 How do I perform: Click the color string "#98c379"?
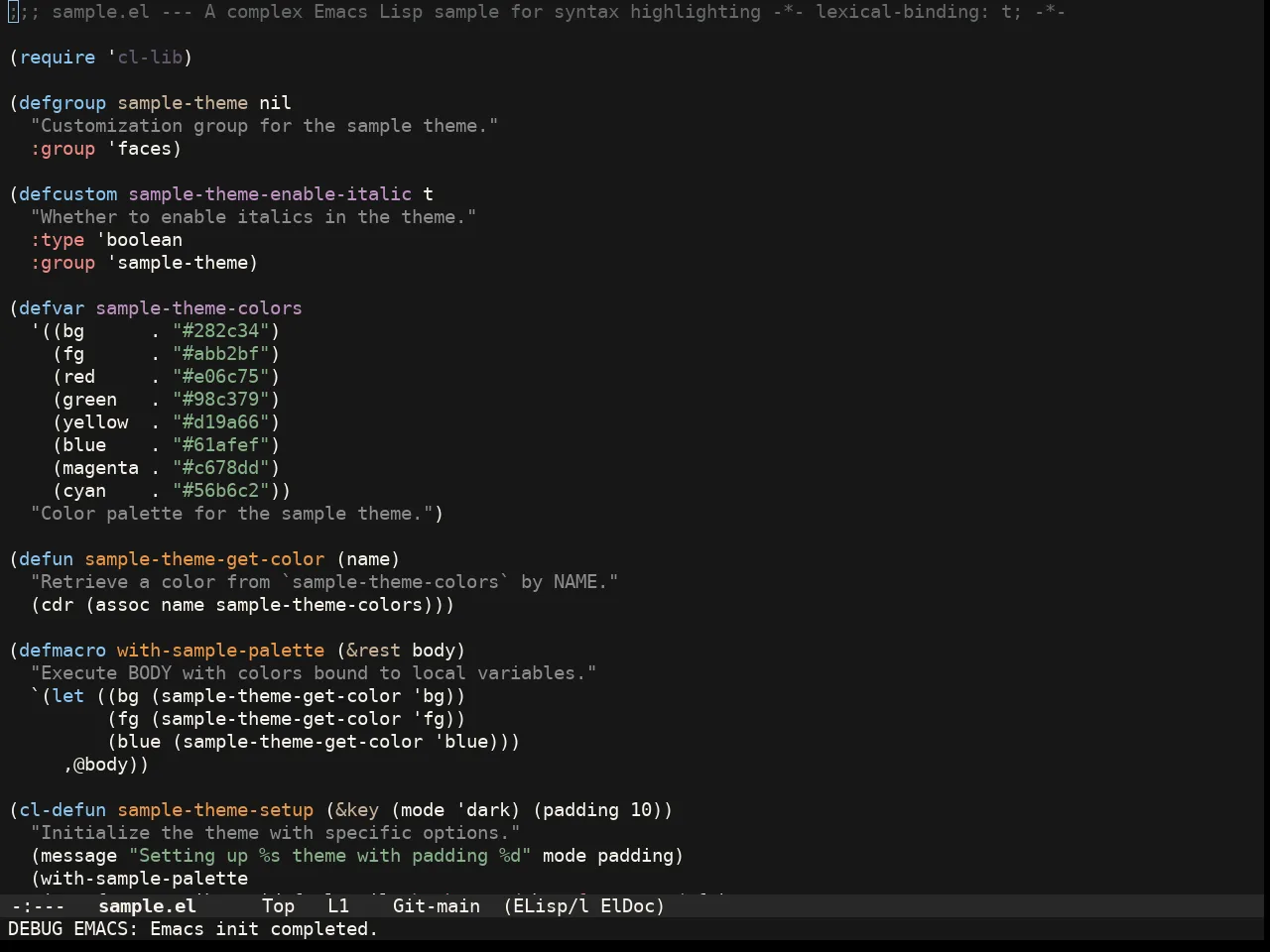click(x=221, y=400)
